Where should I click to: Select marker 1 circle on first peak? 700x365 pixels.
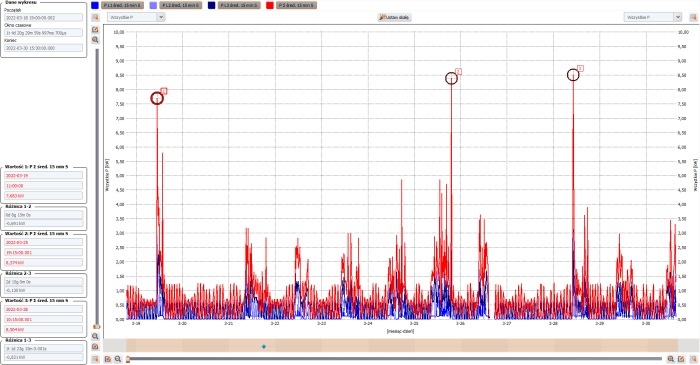click(x=157, y=98)
